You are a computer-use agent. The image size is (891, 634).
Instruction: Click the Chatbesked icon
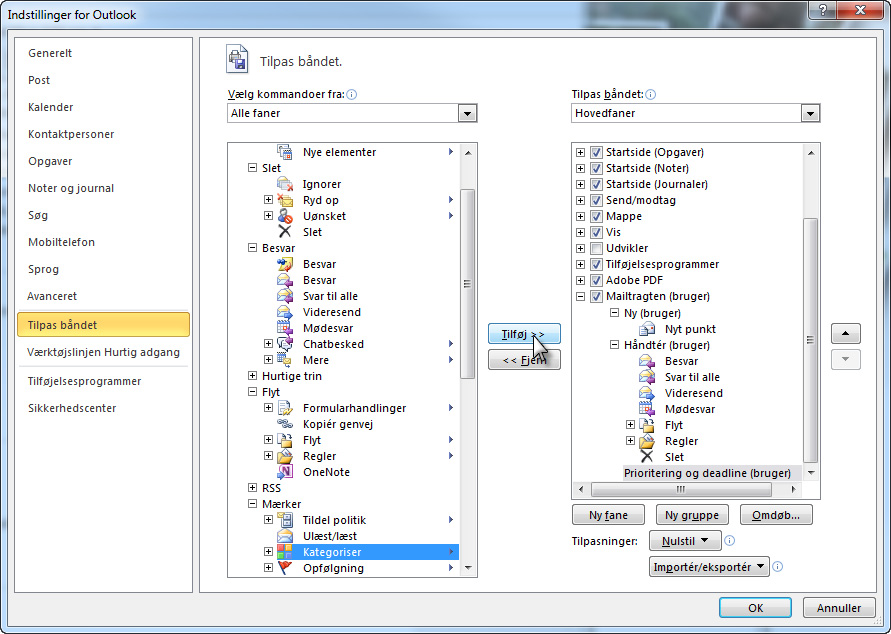[x=285, y=344]
